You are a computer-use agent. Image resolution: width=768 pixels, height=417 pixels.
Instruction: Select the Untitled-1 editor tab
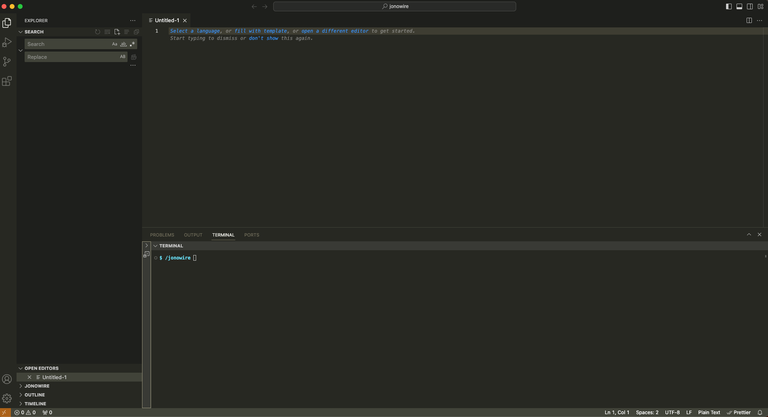(x=167, y=21)
